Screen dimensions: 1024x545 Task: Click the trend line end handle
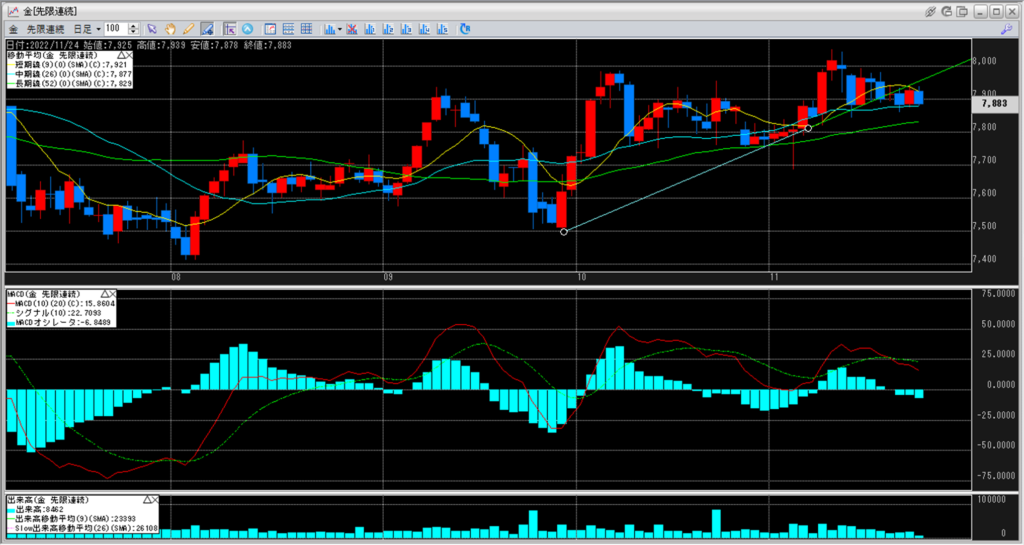click(x=808, y=129)
